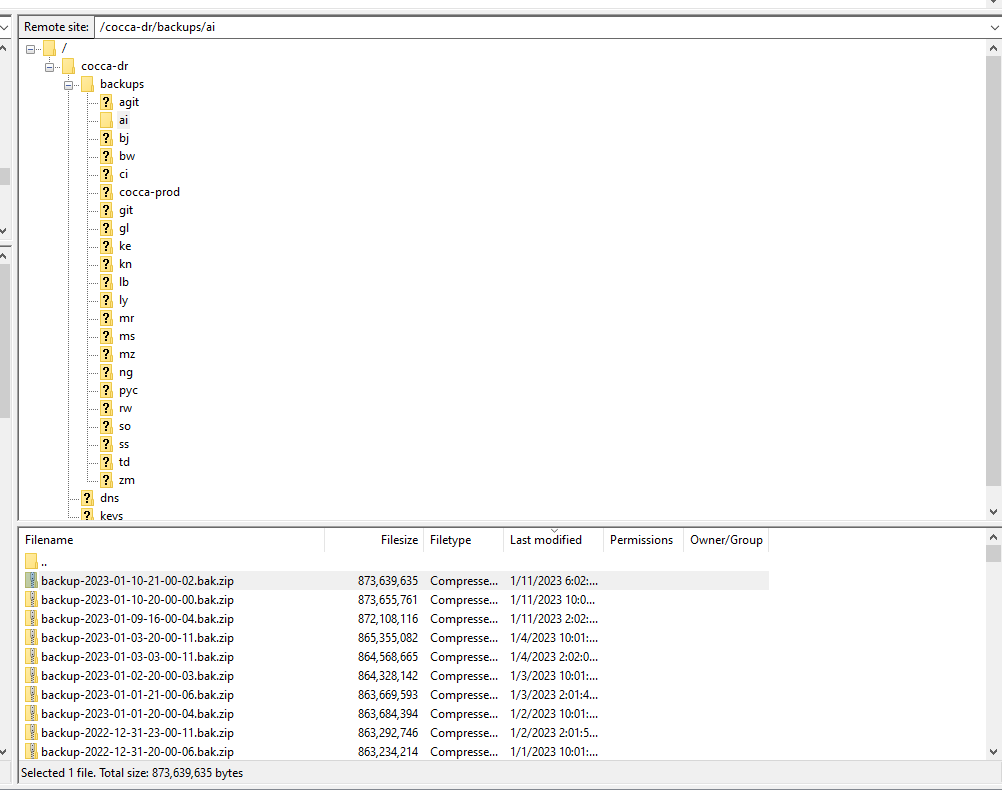Select the git folder in tree
The width and height of the screenshot is (1002, 791).
pos(126,210)
